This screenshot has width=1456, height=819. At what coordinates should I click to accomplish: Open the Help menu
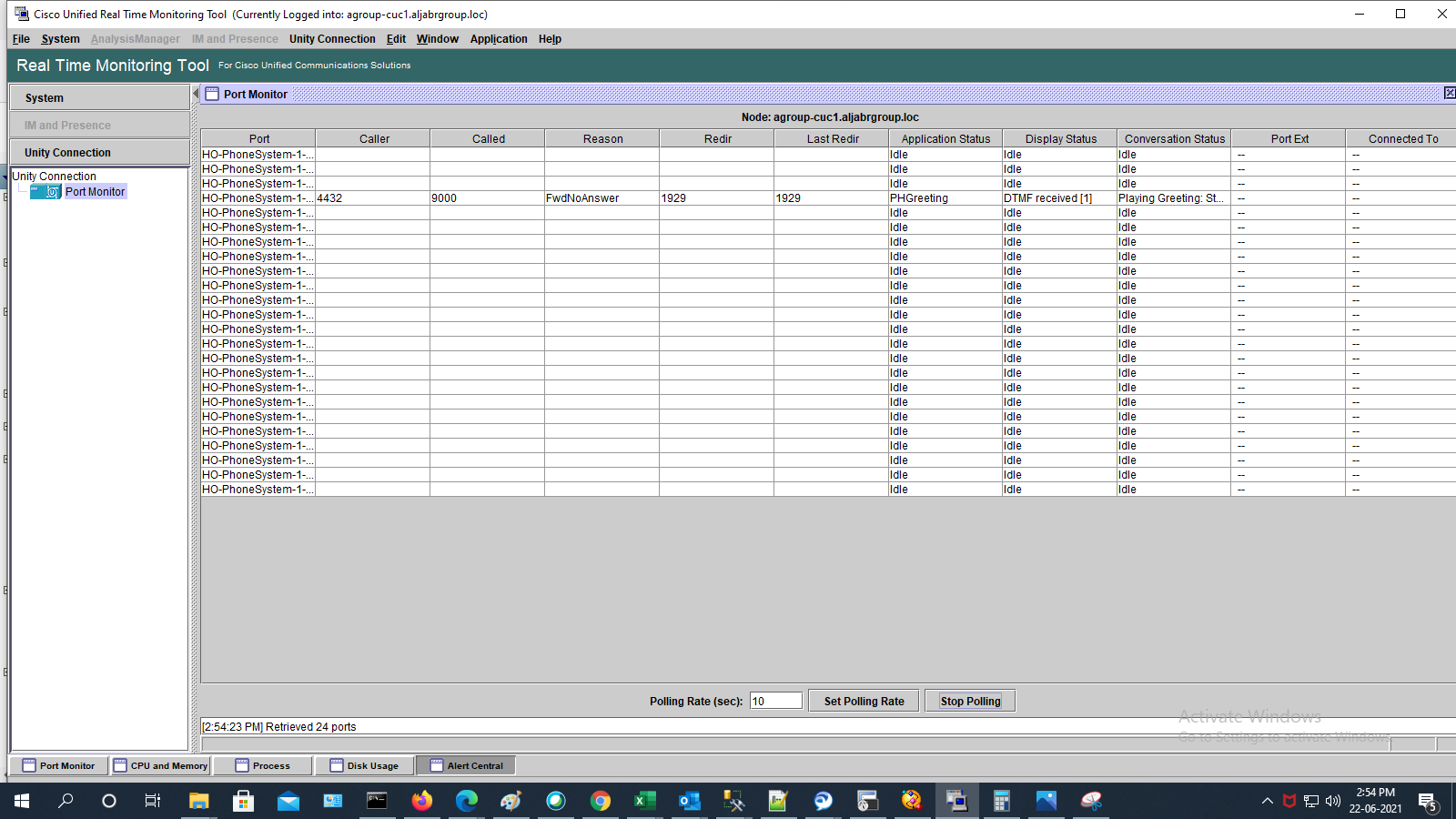pyautogui.click(x=550, y=39)
